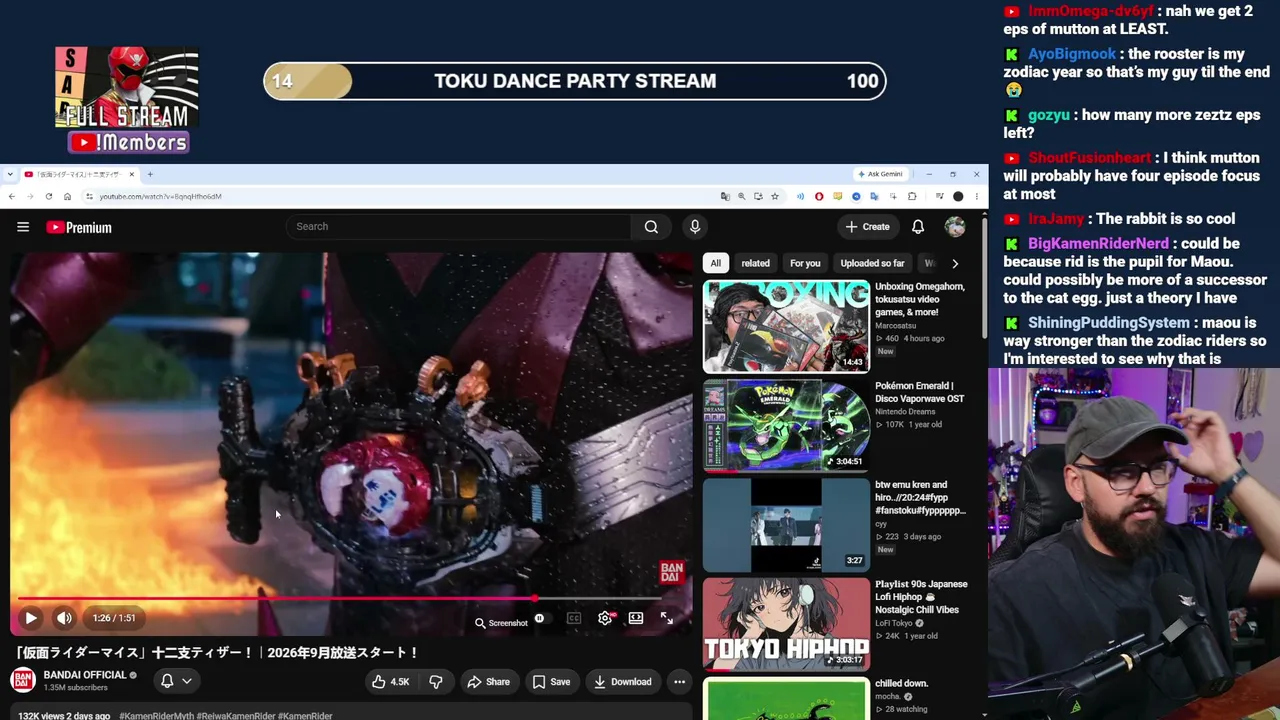Close the Kamen Rider browser tab
This screenshot has width=1280, height=720.
(133, 174)
